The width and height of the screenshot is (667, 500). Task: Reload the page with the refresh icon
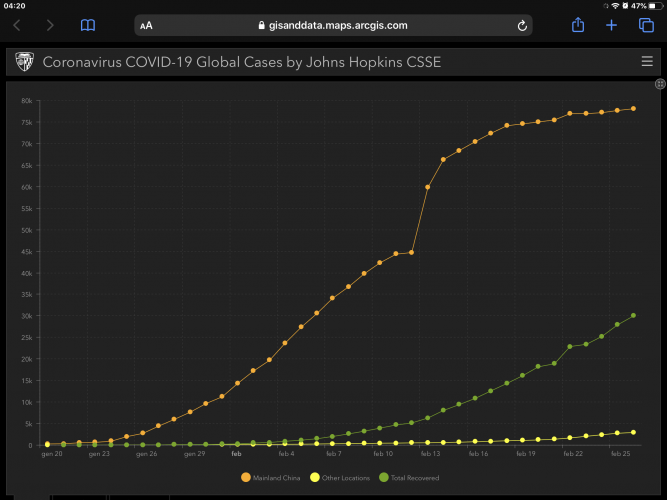pos(522,25)
